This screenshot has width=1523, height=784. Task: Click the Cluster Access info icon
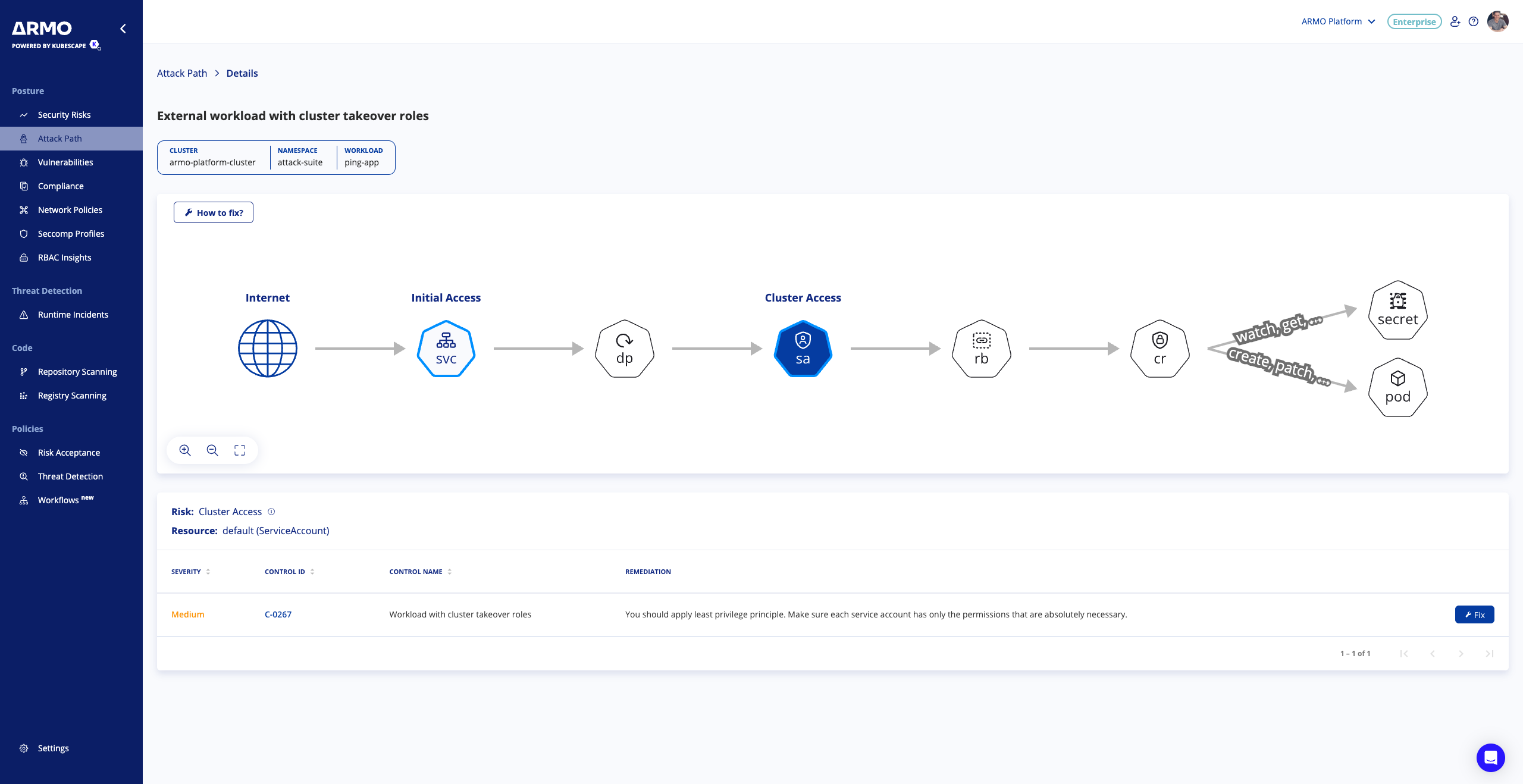271,512
